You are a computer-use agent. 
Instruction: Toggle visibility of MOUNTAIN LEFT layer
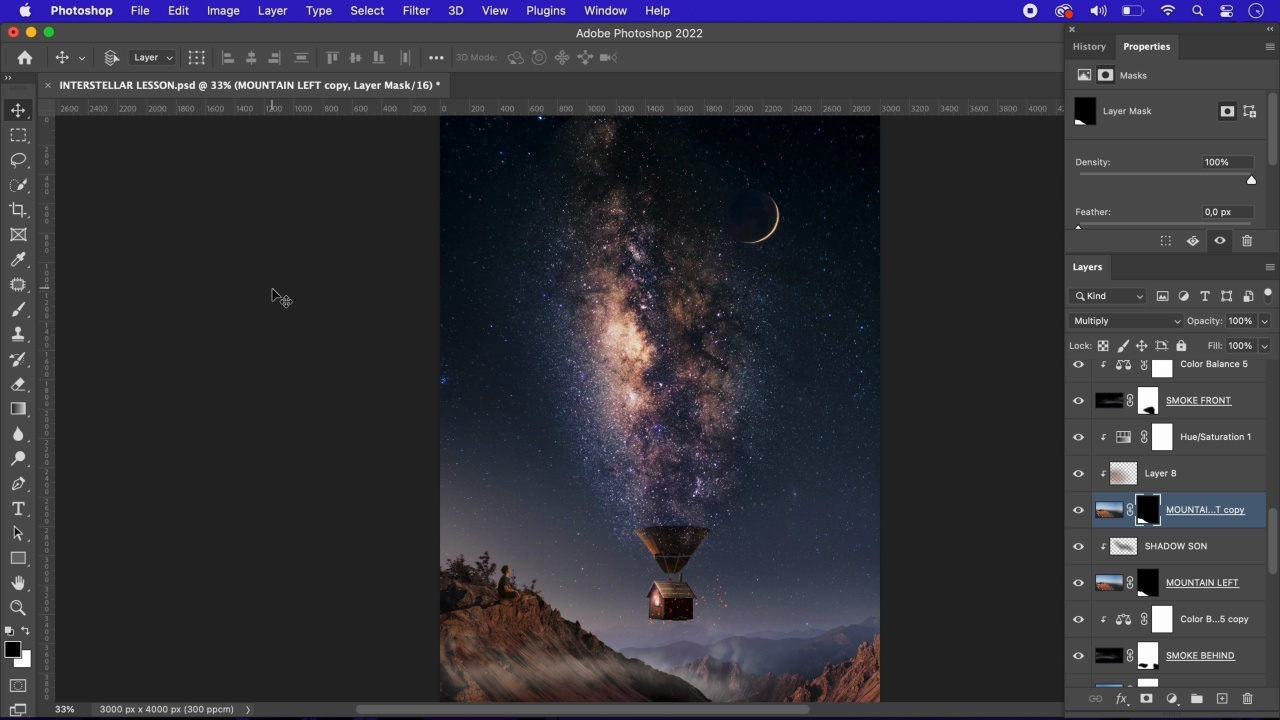coord(1078,583)
